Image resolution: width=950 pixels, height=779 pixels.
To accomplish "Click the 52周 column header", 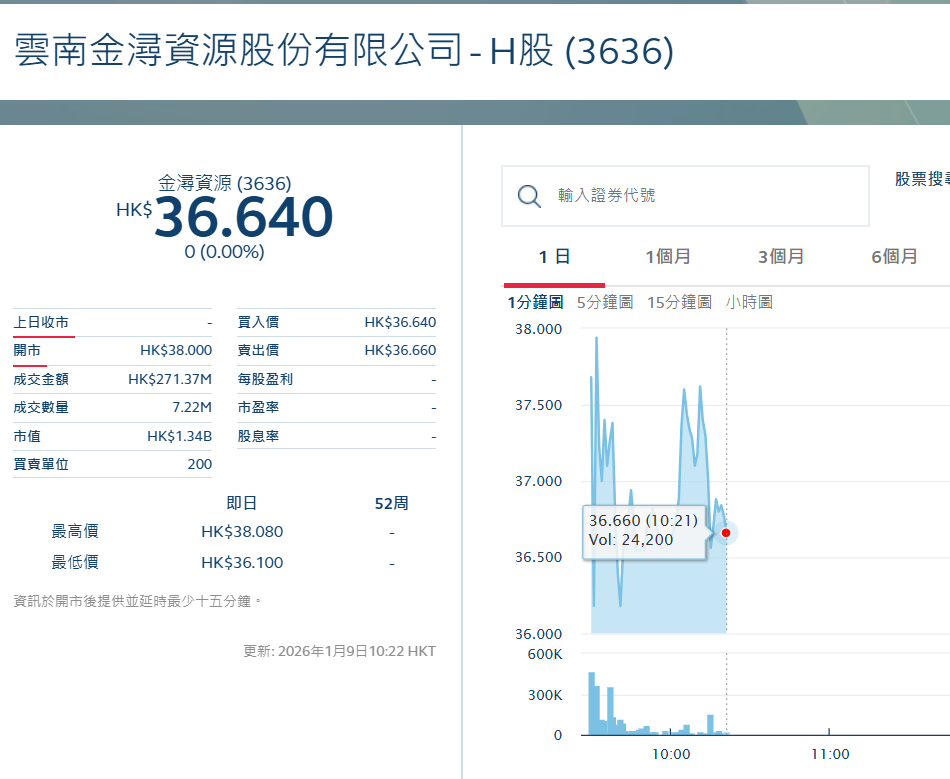I will tap(391, 502).
